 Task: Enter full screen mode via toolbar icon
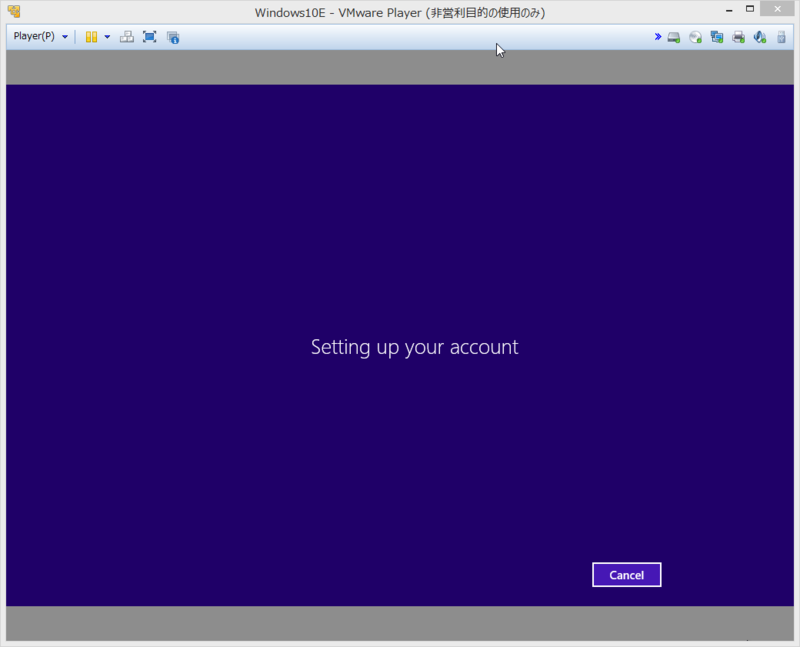[x=149, y=37]
